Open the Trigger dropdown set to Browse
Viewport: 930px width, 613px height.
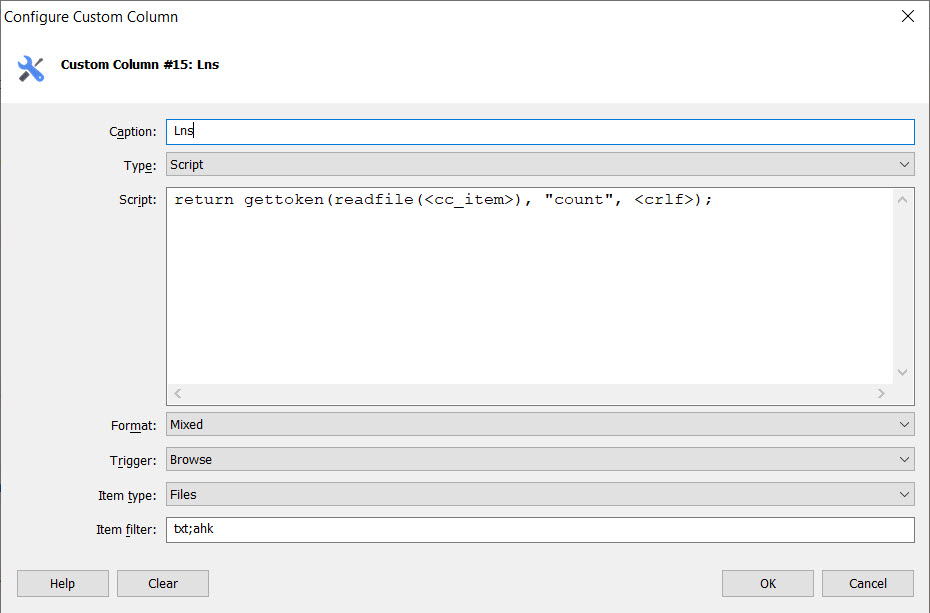coord(540,460)
